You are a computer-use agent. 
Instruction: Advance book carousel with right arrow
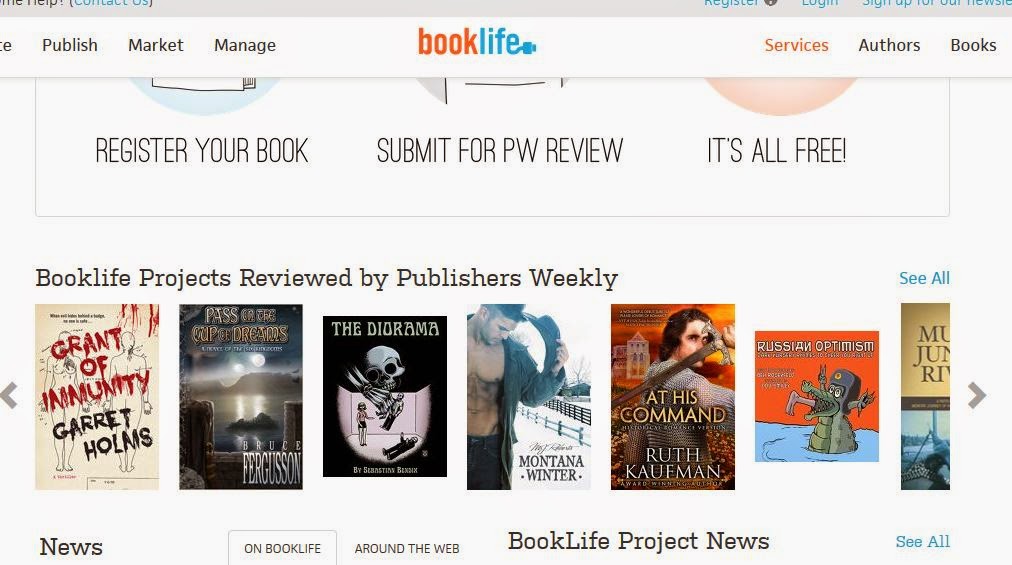coord(977,395)
